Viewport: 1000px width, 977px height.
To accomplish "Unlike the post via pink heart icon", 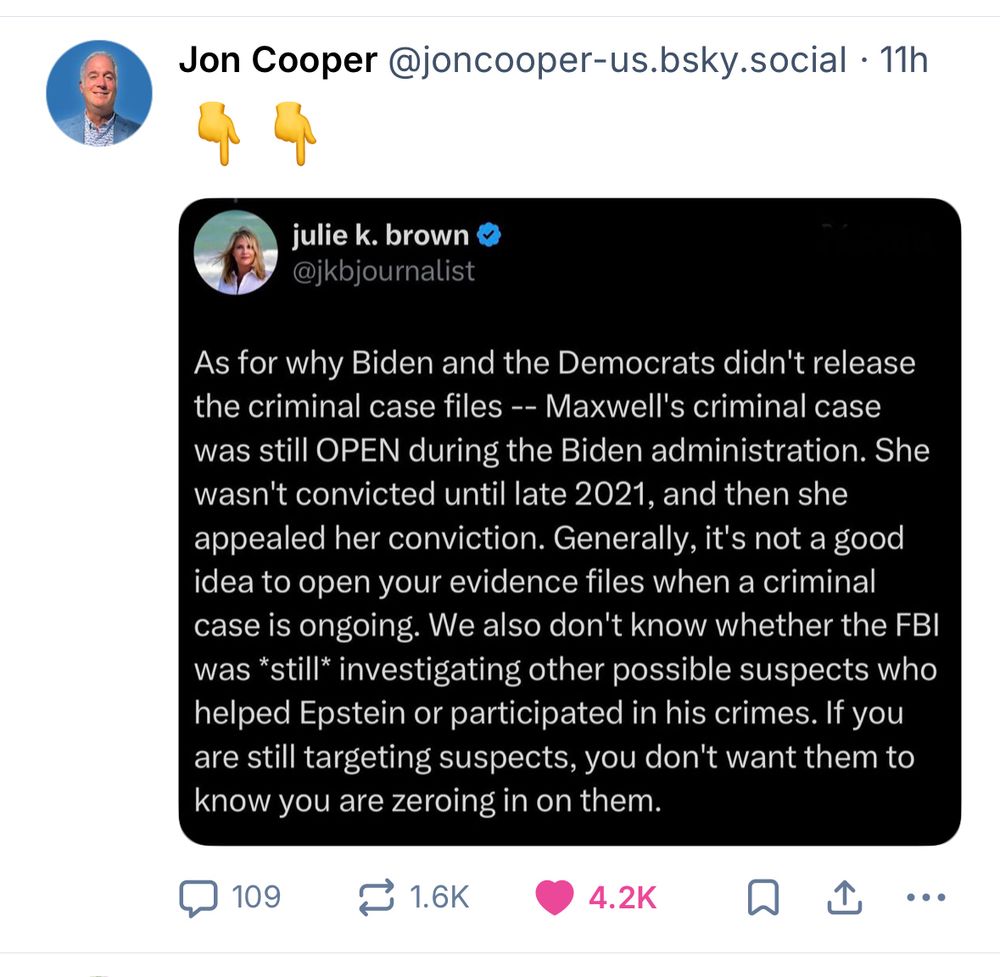I will (x=554, y=897).
